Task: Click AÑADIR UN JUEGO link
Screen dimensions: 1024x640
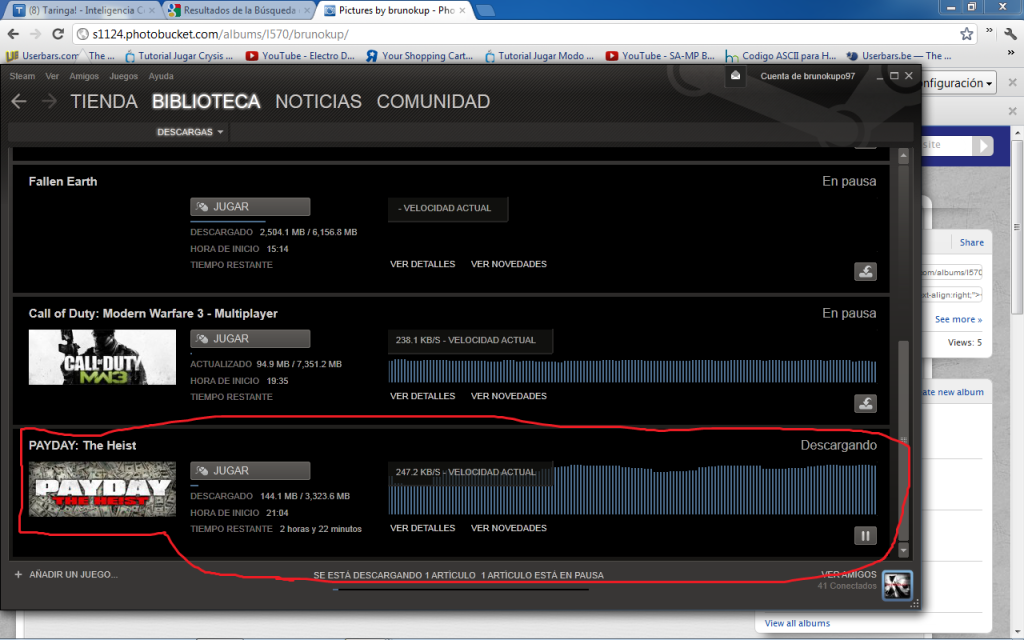Action: pos(74,575)
